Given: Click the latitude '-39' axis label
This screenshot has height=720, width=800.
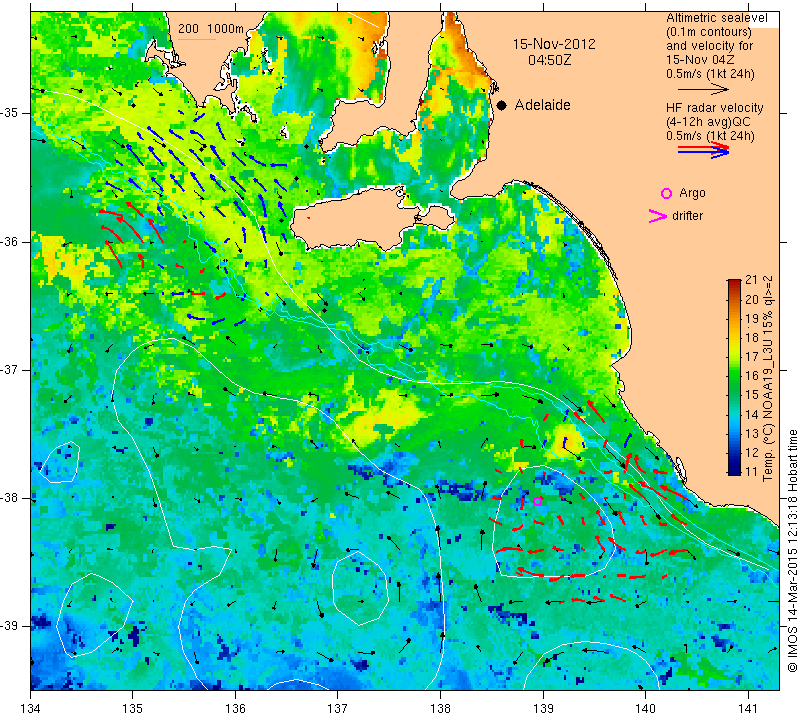Looking at the screenshot, I should pos(10,626).
